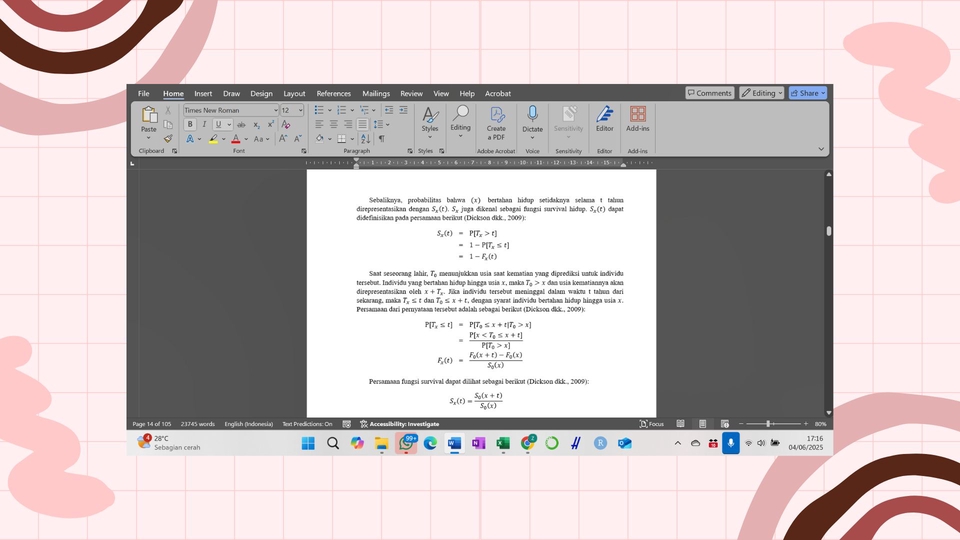Open Excel from the taskbar
Image resolution: width=960 pixels, height=540 pixels.
(x=503, y=443)
